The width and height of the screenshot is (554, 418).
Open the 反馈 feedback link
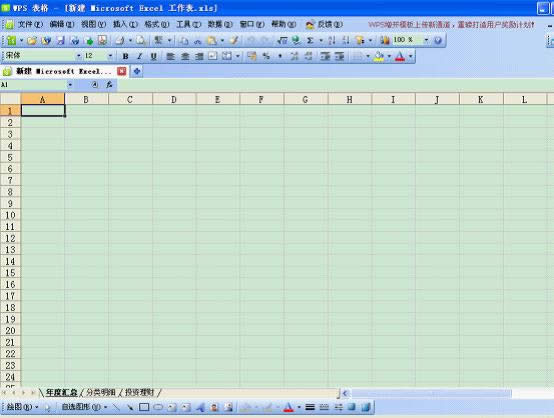[325, 24]
